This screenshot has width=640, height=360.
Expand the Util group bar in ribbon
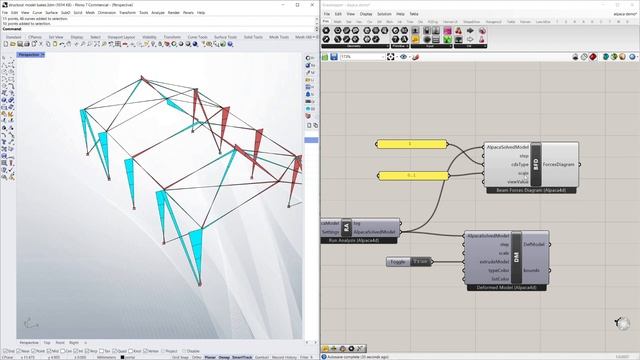(x=470, y=46)
